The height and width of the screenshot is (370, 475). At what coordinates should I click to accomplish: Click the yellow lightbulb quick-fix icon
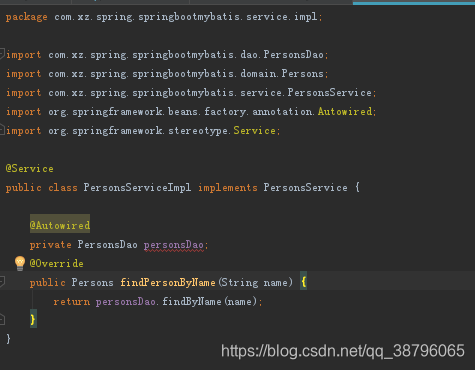pyautogui.click(x=20, y=263)
